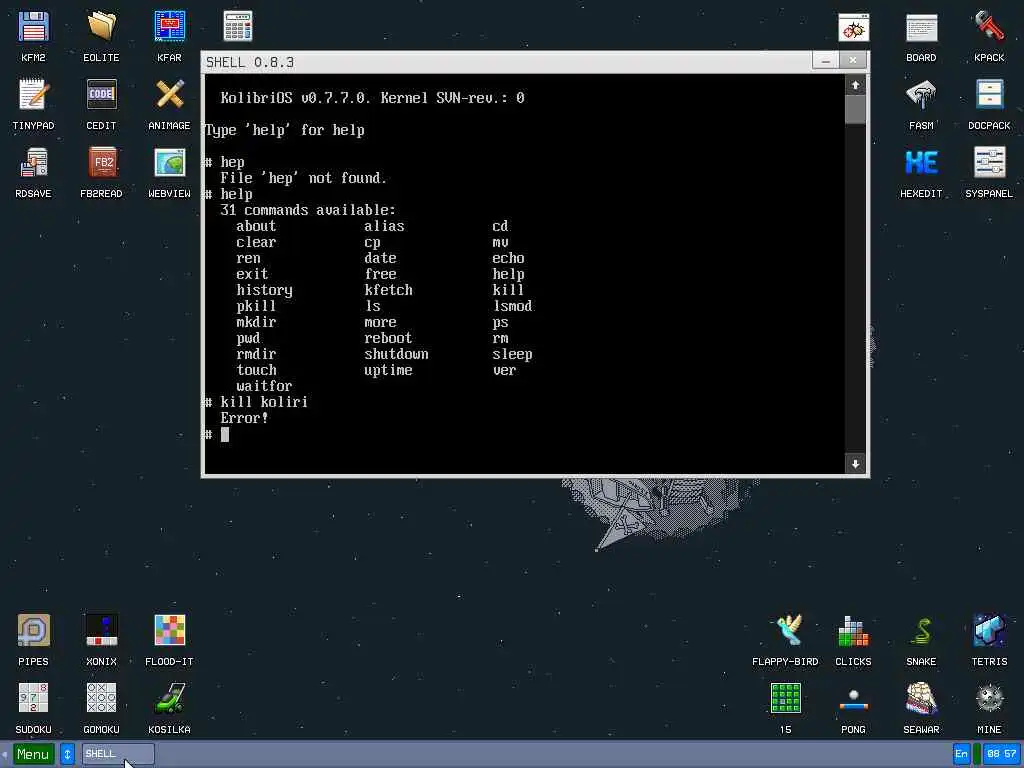This screenshot has width=1024, height=768.
Task: Close the SHELL 0.8.3 window
Action: [x=853, y=61]
